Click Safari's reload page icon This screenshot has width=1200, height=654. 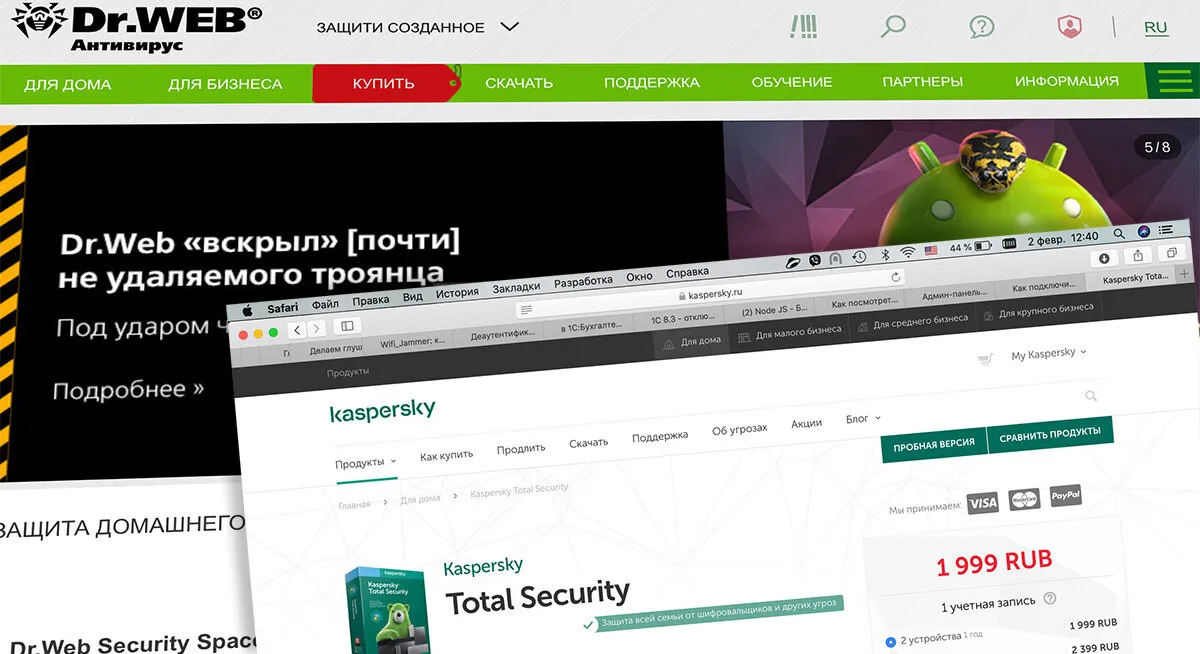pyautogui.click(x=896, y=277)
